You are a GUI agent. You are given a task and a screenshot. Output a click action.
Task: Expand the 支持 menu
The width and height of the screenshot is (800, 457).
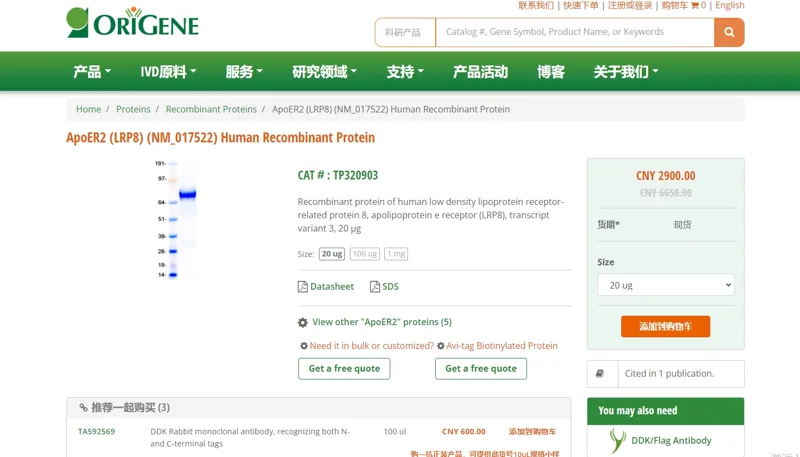(x=405, y=72)
